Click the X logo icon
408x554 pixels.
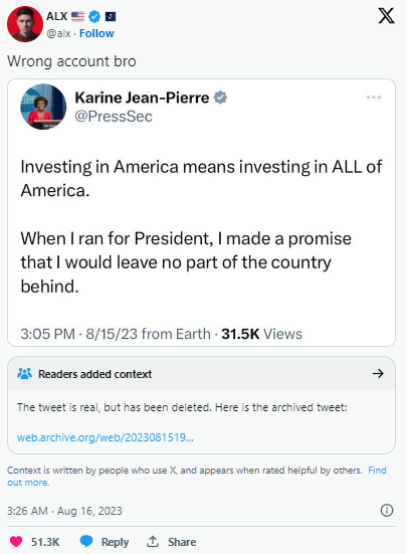tap(386, 16)
